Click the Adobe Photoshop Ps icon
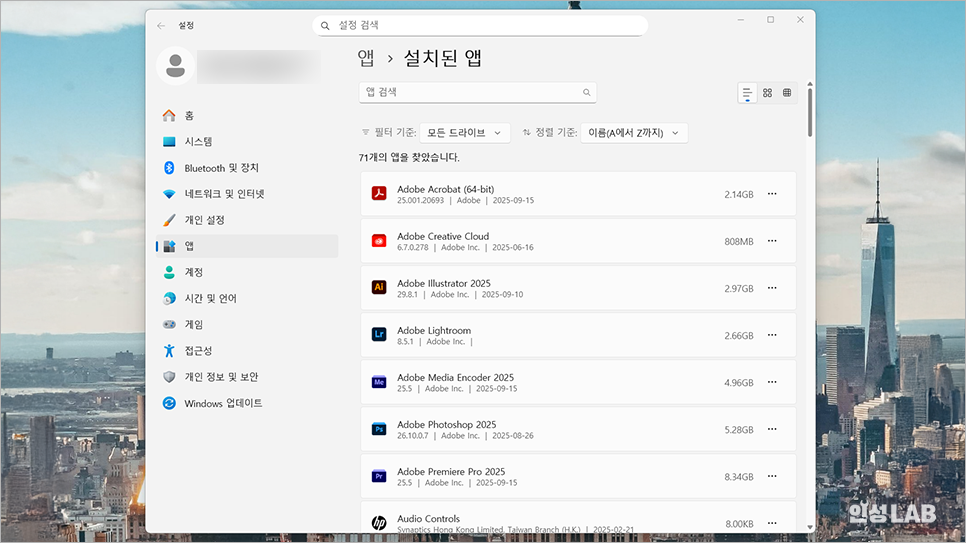Viewport: 966px width, 543px height. pos(379,429)
